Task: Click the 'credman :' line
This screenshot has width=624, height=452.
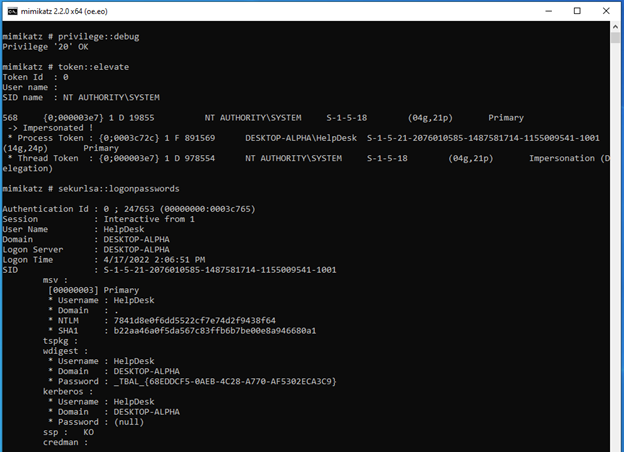Action: 66,442
